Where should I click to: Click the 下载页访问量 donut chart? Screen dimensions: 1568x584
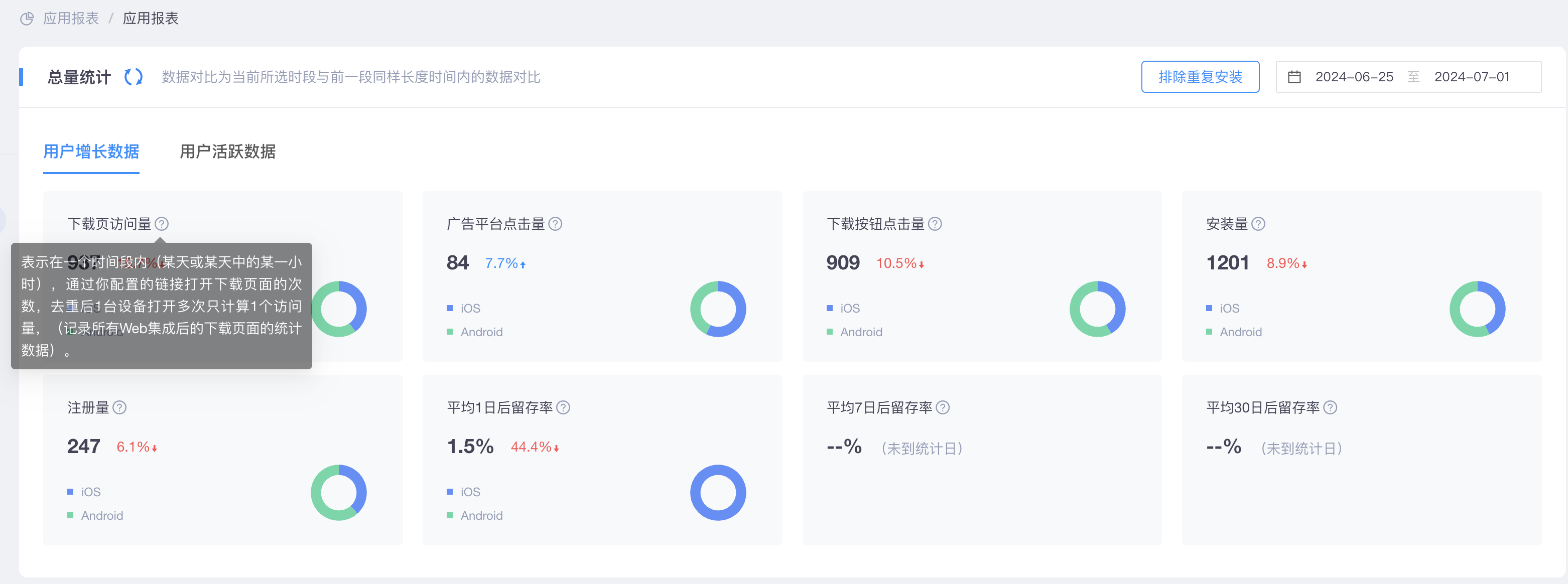tap(340, 309)
